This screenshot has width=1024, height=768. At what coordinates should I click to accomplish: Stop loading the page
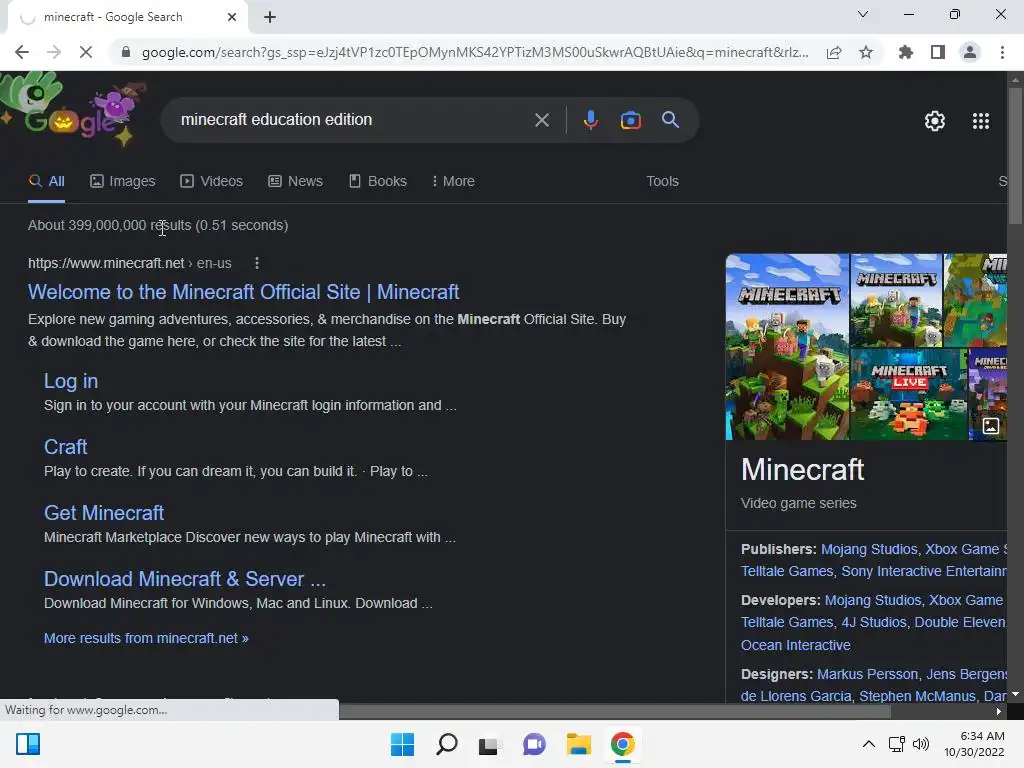[86, 52]
